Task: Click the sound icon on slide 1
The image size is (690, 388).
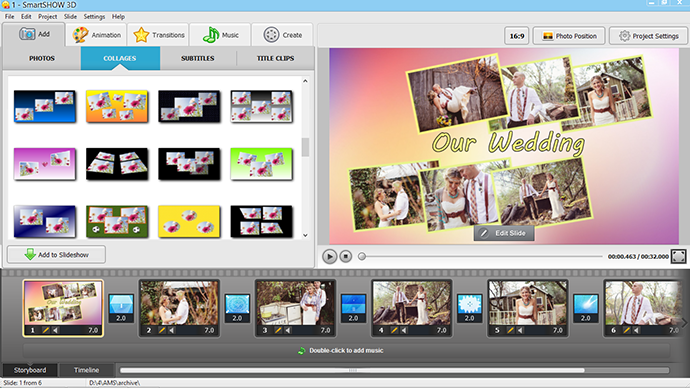Action: click(x=55, y=330)
